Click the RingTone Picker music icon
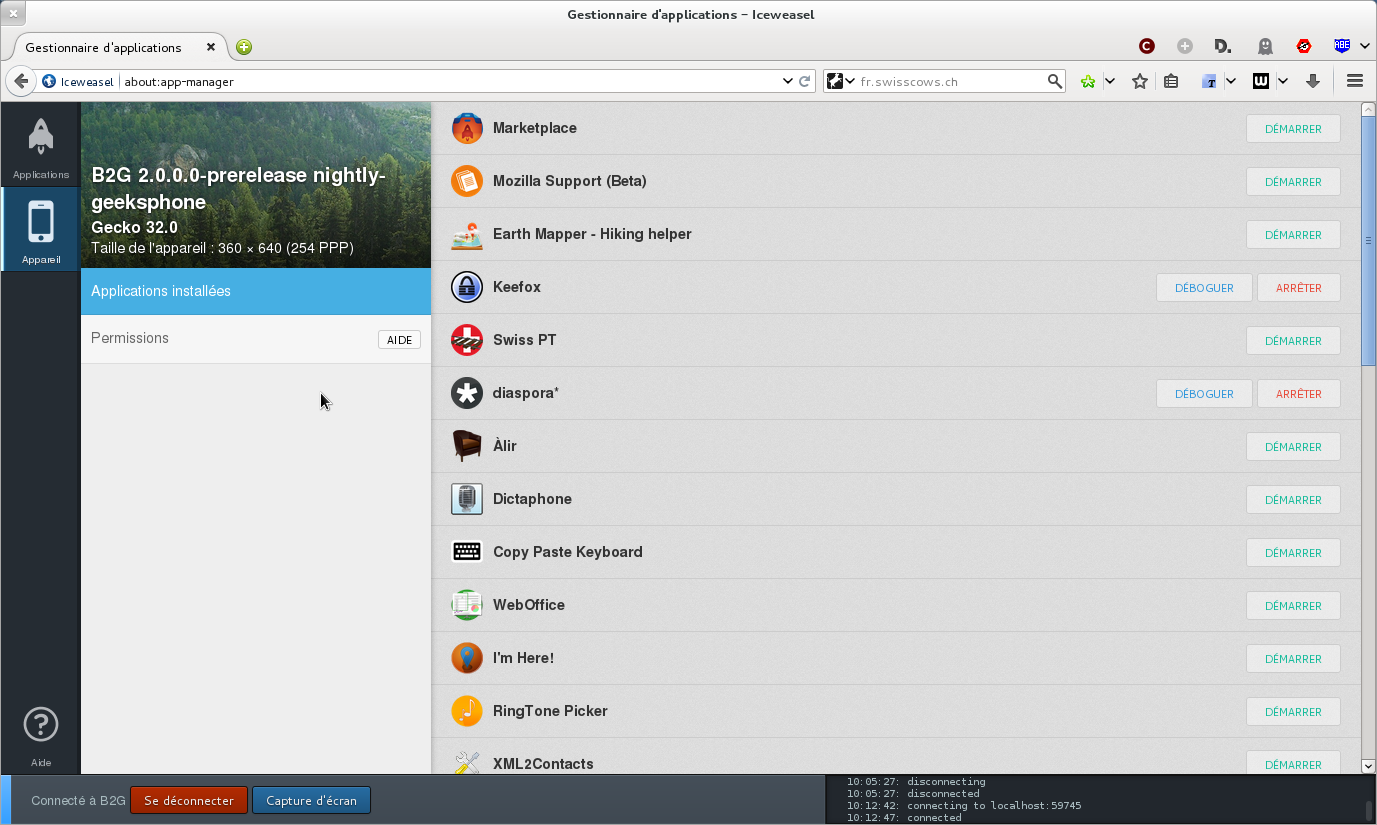 pos(467,711)
